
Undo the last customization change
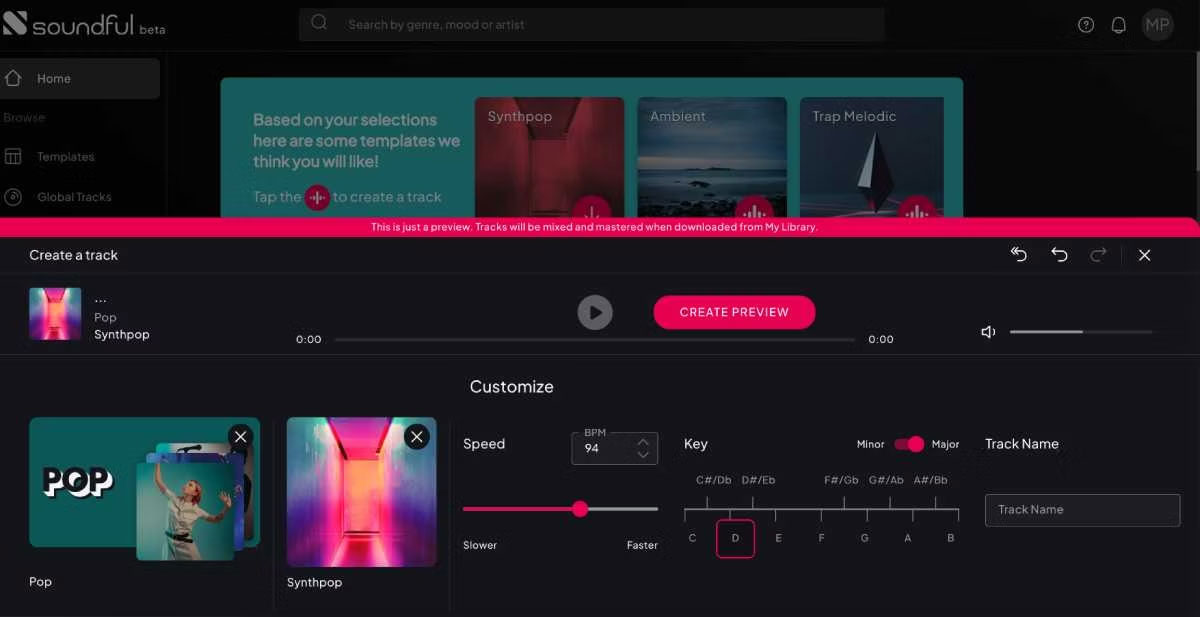click(x=1059, y=255)
